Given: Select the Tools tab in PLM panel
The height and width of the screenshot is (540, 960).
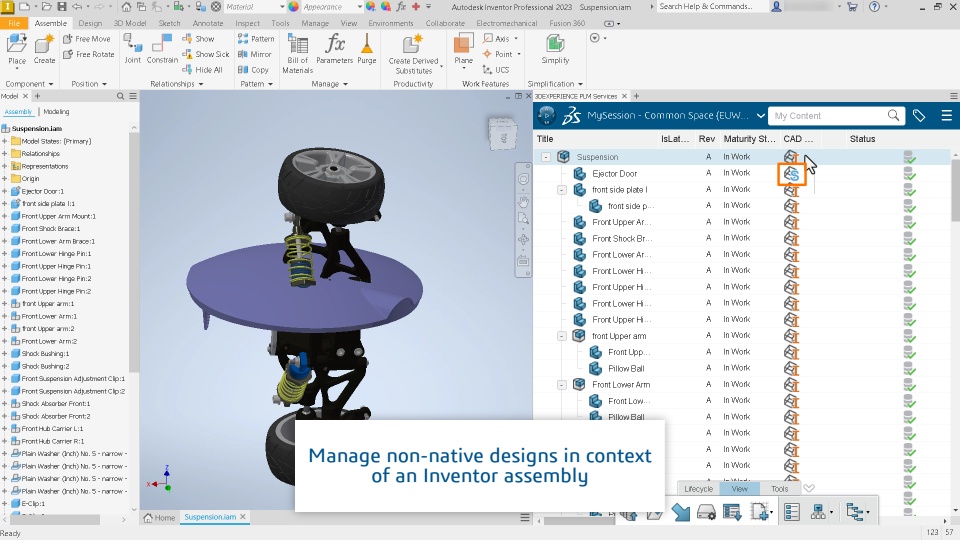Looking at the screenshot, I should coord(779,489).
